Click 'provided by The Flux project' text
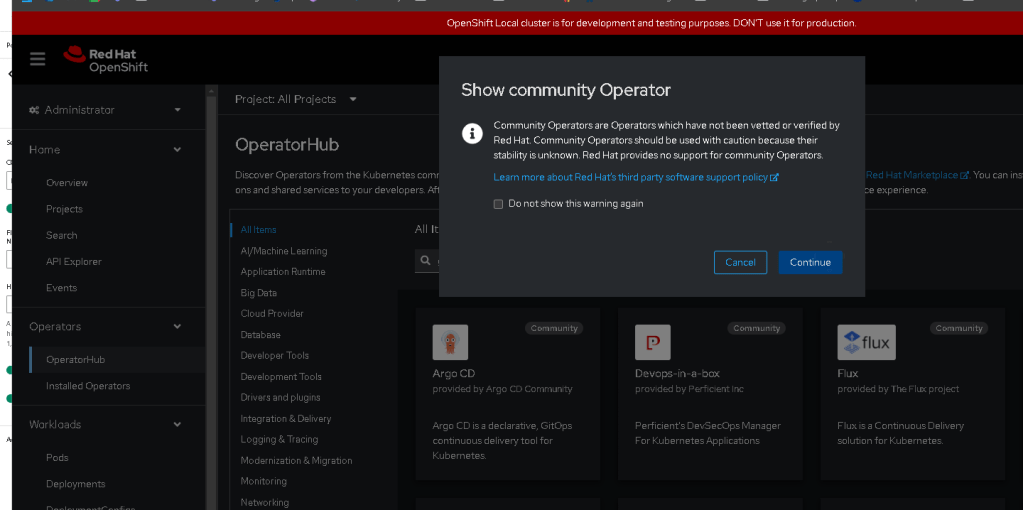Image resolution: width=1023 pixels, height=510 pixels. (x=898, y=389)
